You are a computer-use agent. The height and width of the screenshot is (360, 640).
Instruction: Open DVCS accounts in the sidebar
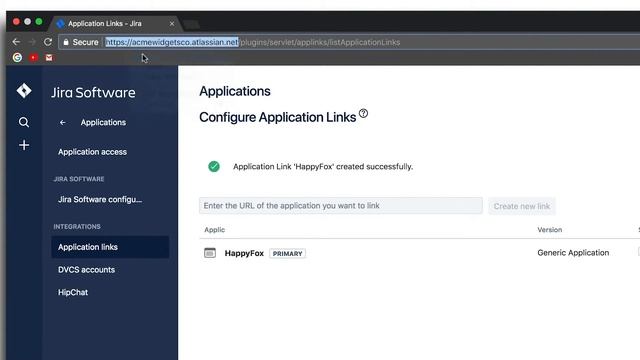coord(86,270)
